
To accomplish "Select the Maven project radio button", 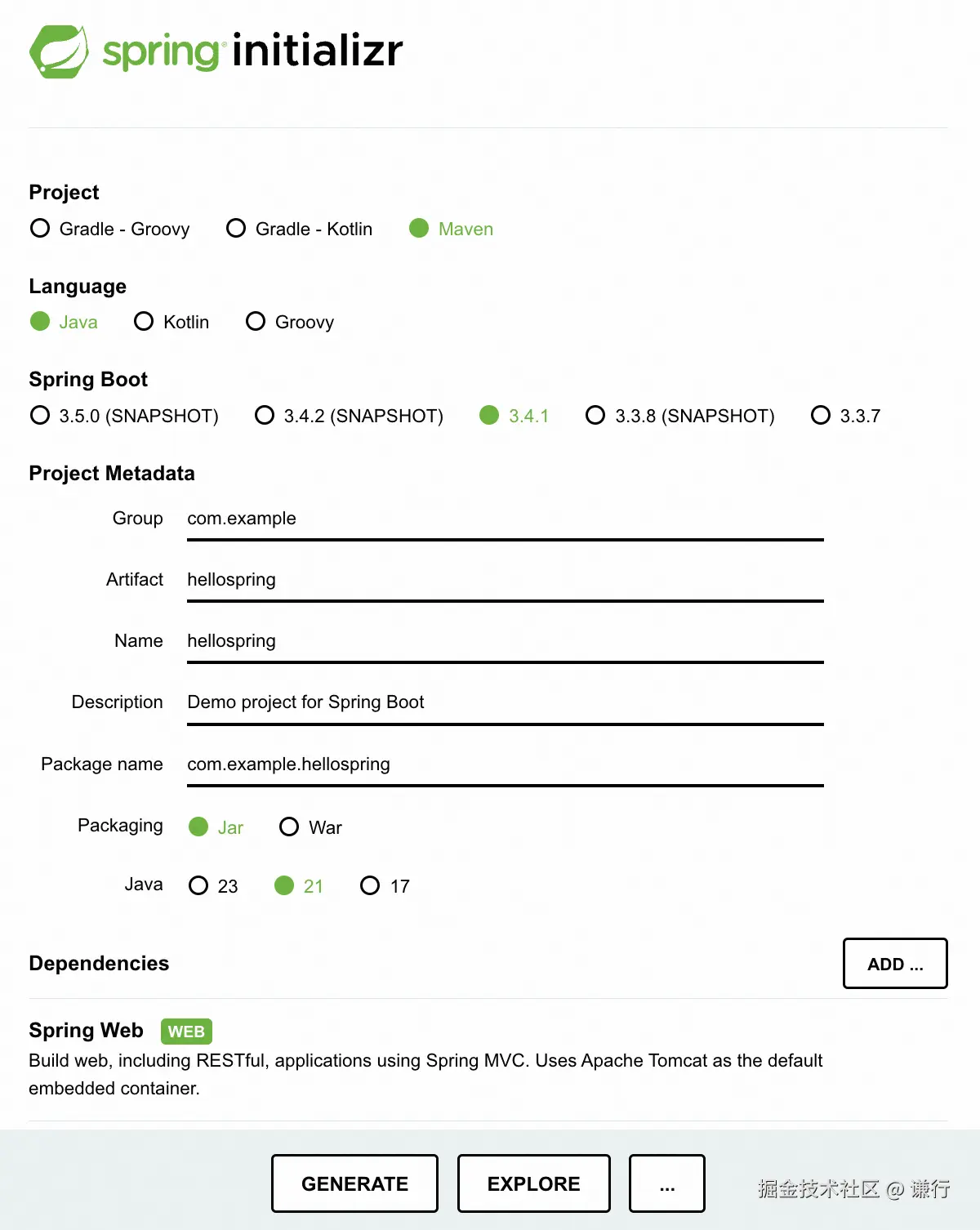I will [x=419, y=229].
